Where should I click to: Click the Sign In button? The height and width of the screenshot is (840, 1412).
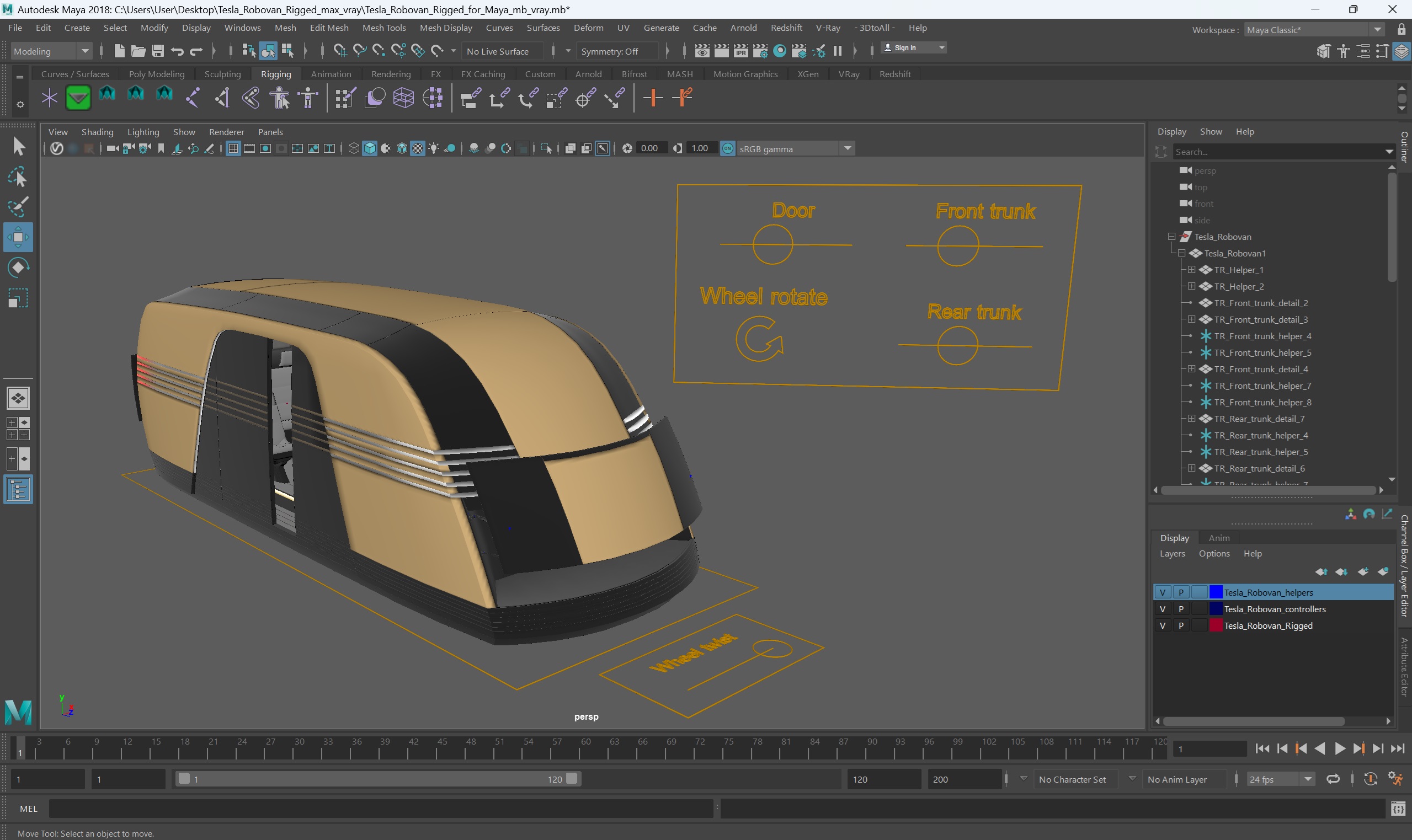(914, 47)
